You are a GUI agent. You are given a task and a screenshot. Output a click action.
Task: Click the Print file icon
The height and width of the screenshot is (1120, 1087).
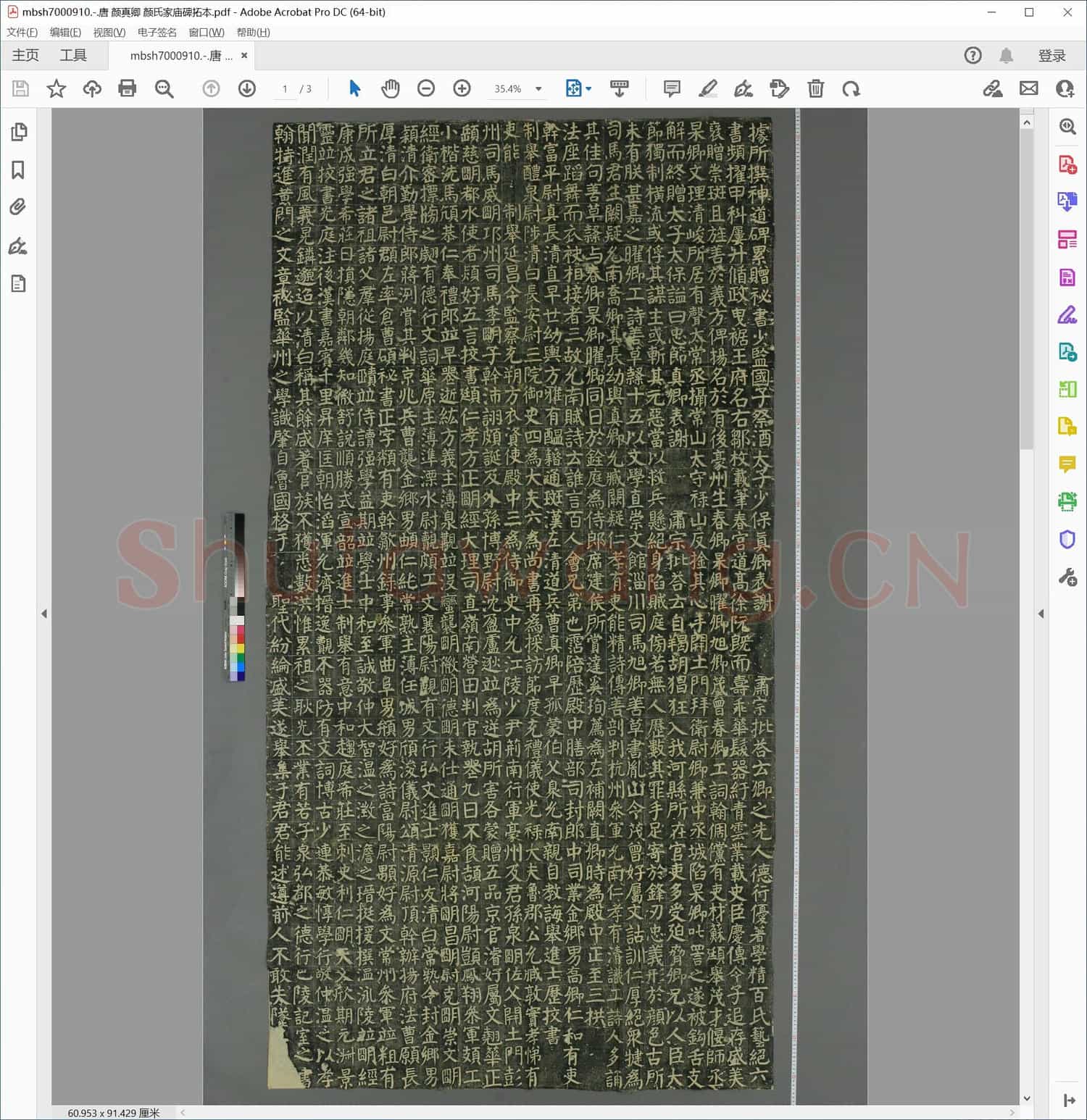pyautogui.click(x=128, y=88)
